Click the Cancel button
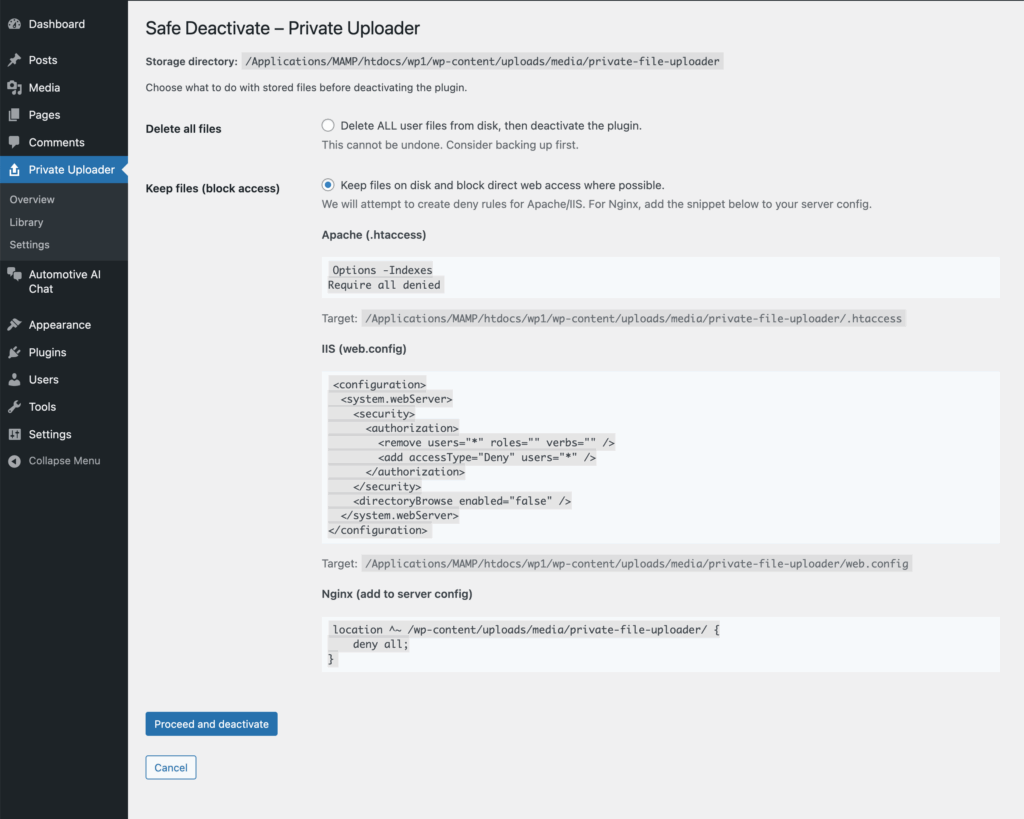 pyautogui.click(x=171, y=767)
